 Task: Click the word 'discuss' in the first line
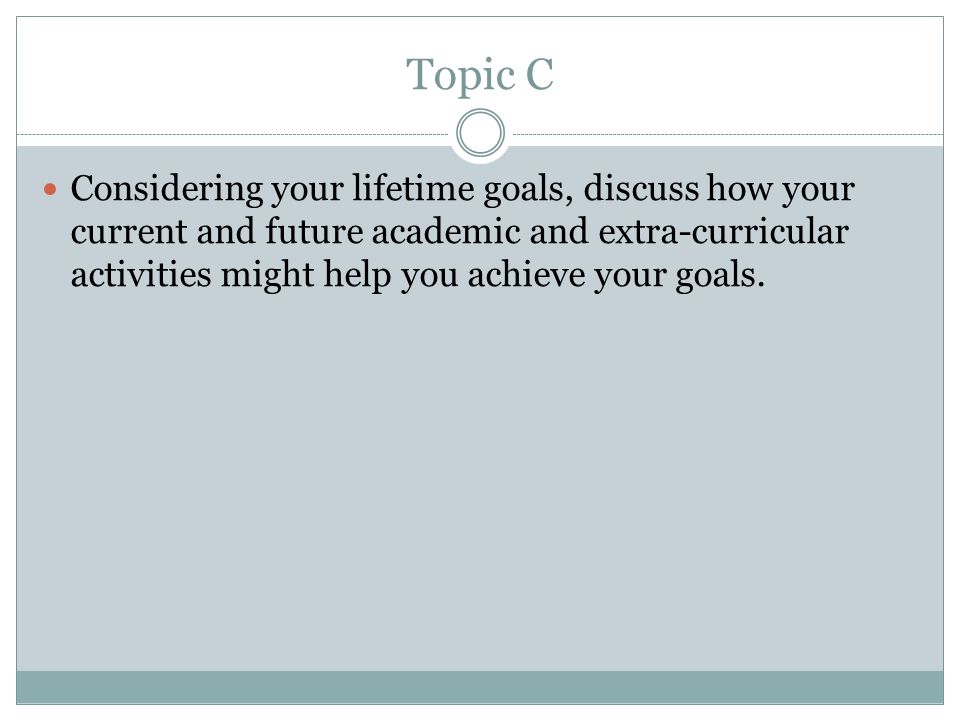click(x=641, y=189)
